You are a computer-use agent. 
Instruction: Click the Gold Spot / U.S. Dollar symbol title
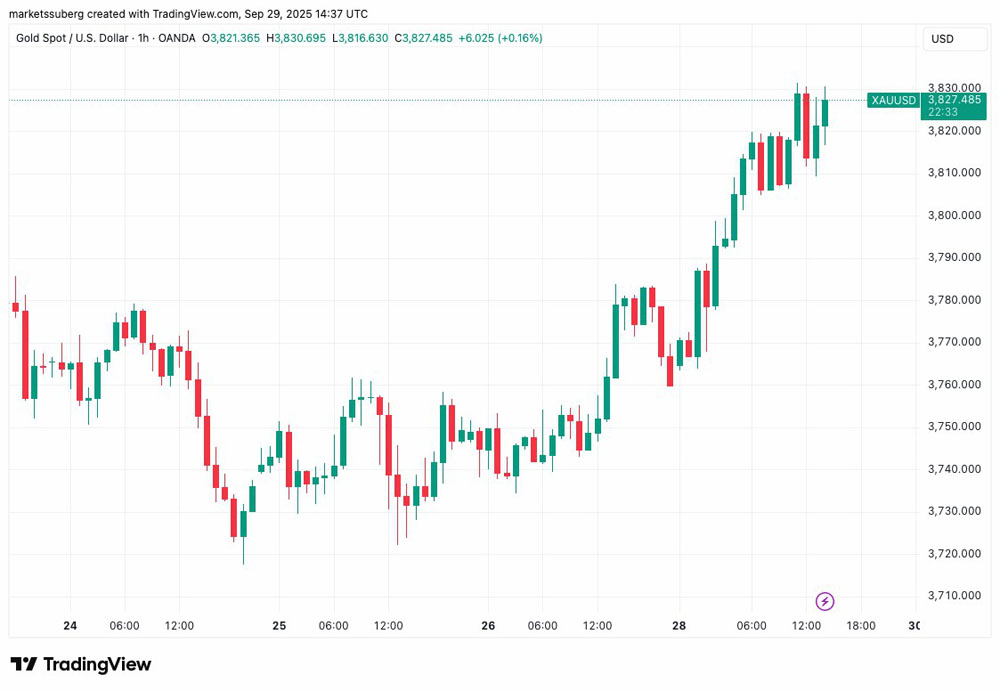[x=72, y=38]
